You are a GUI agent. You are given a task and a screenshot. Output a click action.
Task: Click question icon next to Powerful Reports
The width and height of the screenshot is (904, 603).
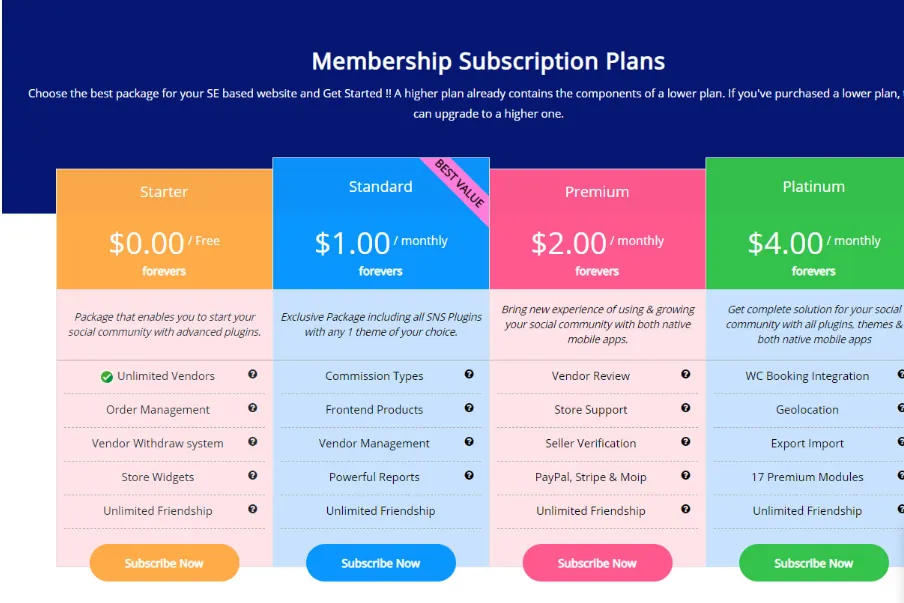469,476
